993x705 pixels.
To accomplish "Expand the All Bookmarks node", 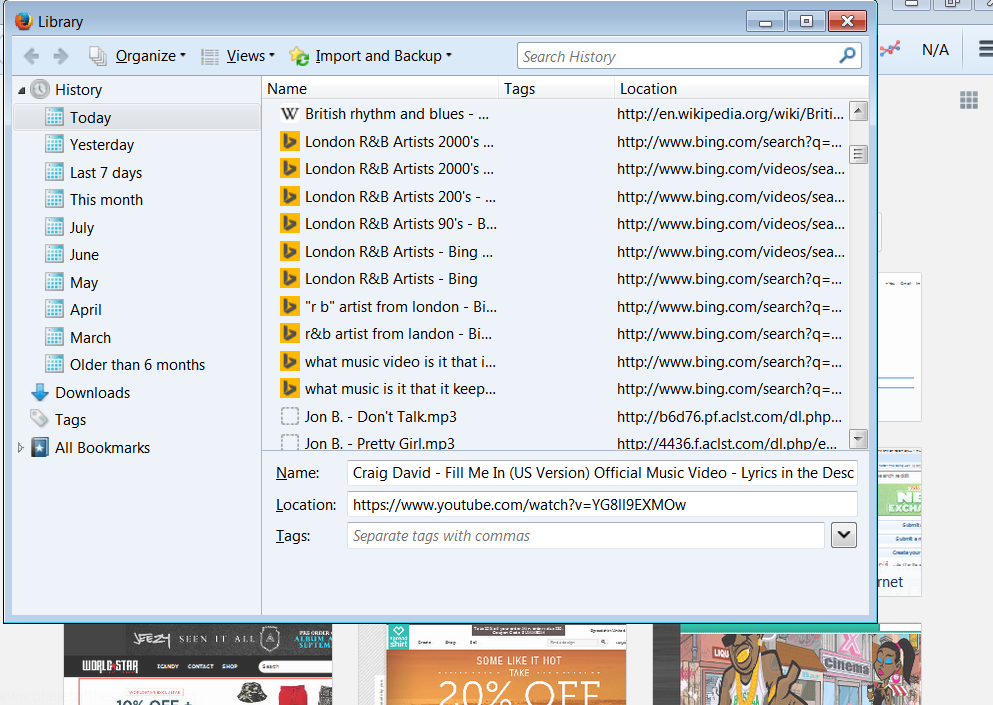I will [21, 448].
